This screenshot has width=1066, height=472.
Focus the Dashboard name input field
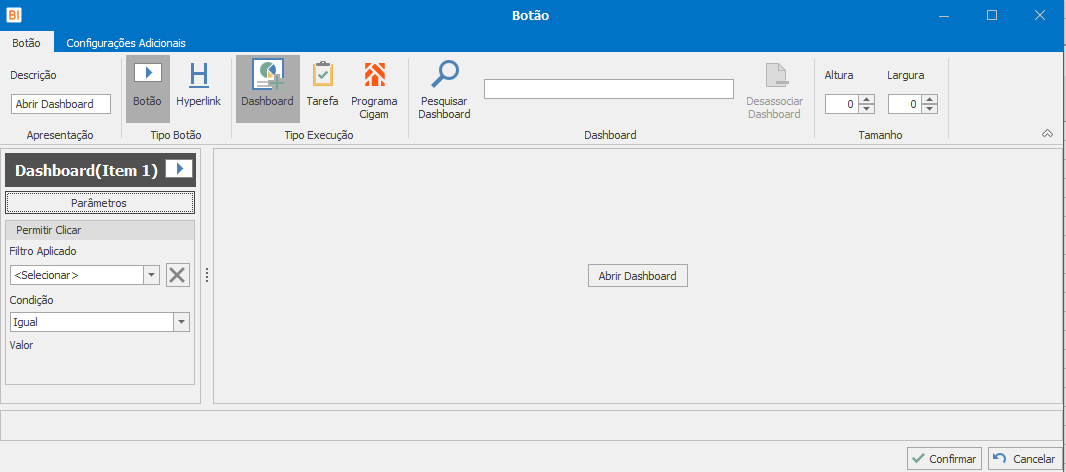click(608, 89)
